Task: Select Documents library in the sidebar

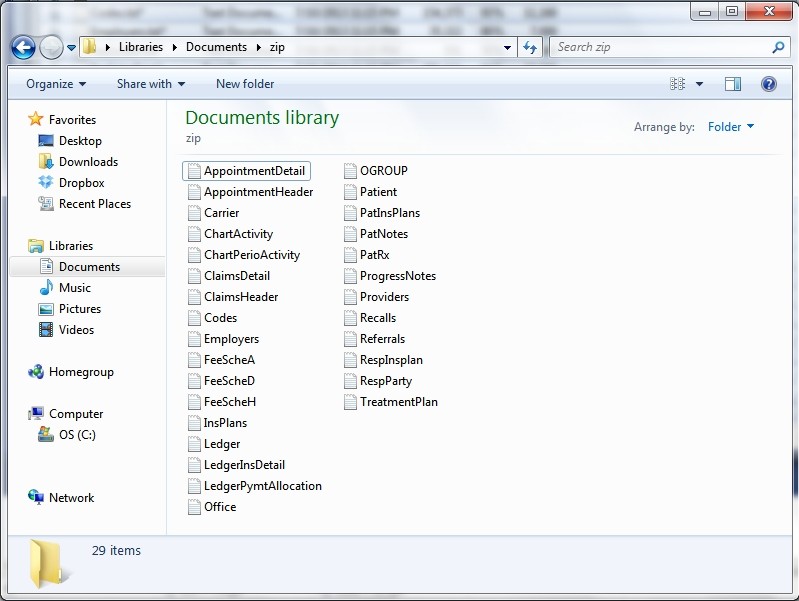Action: point(89,267)
